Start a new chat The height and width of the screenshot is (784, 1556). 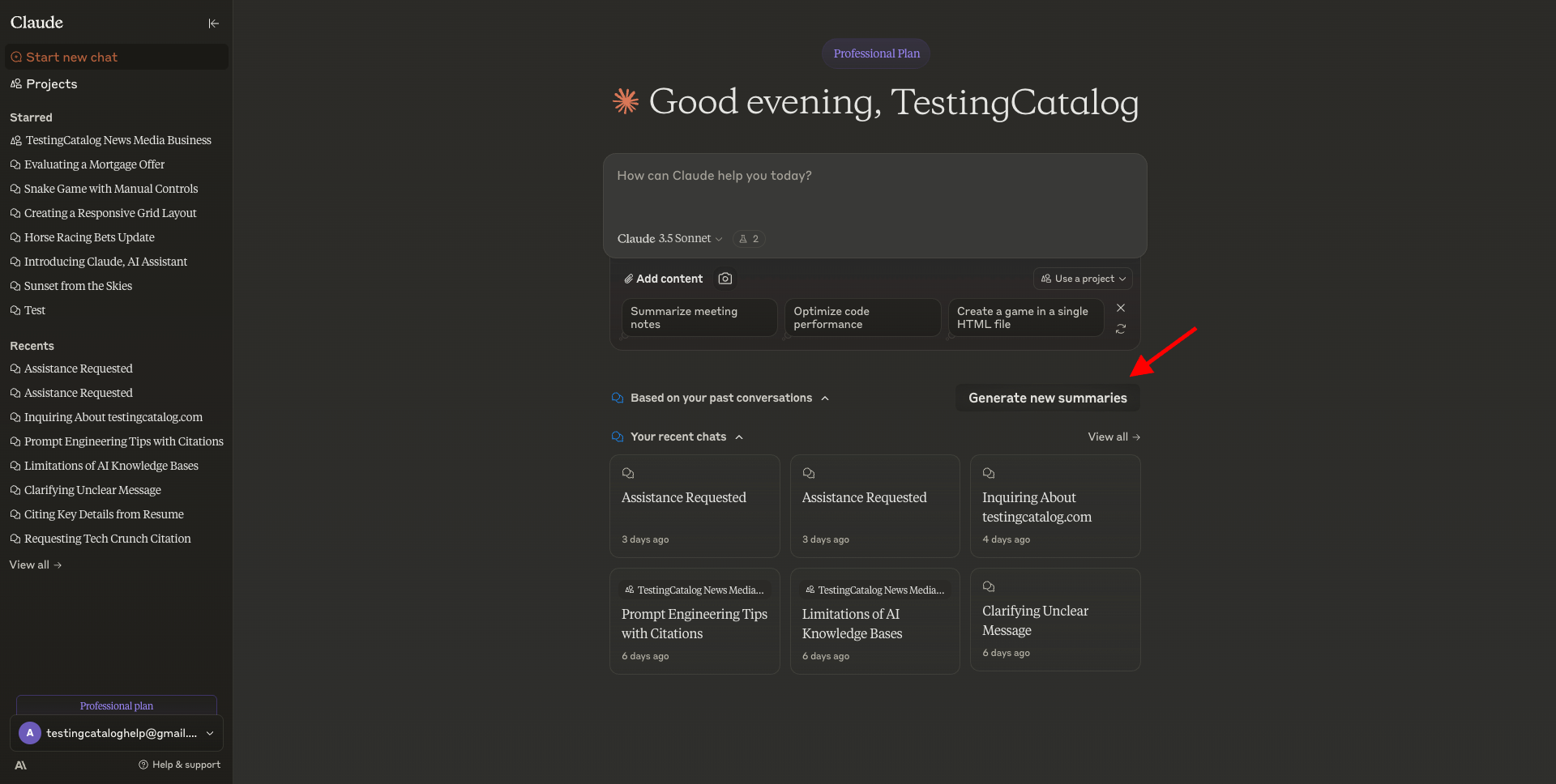(x=117, y=57)
